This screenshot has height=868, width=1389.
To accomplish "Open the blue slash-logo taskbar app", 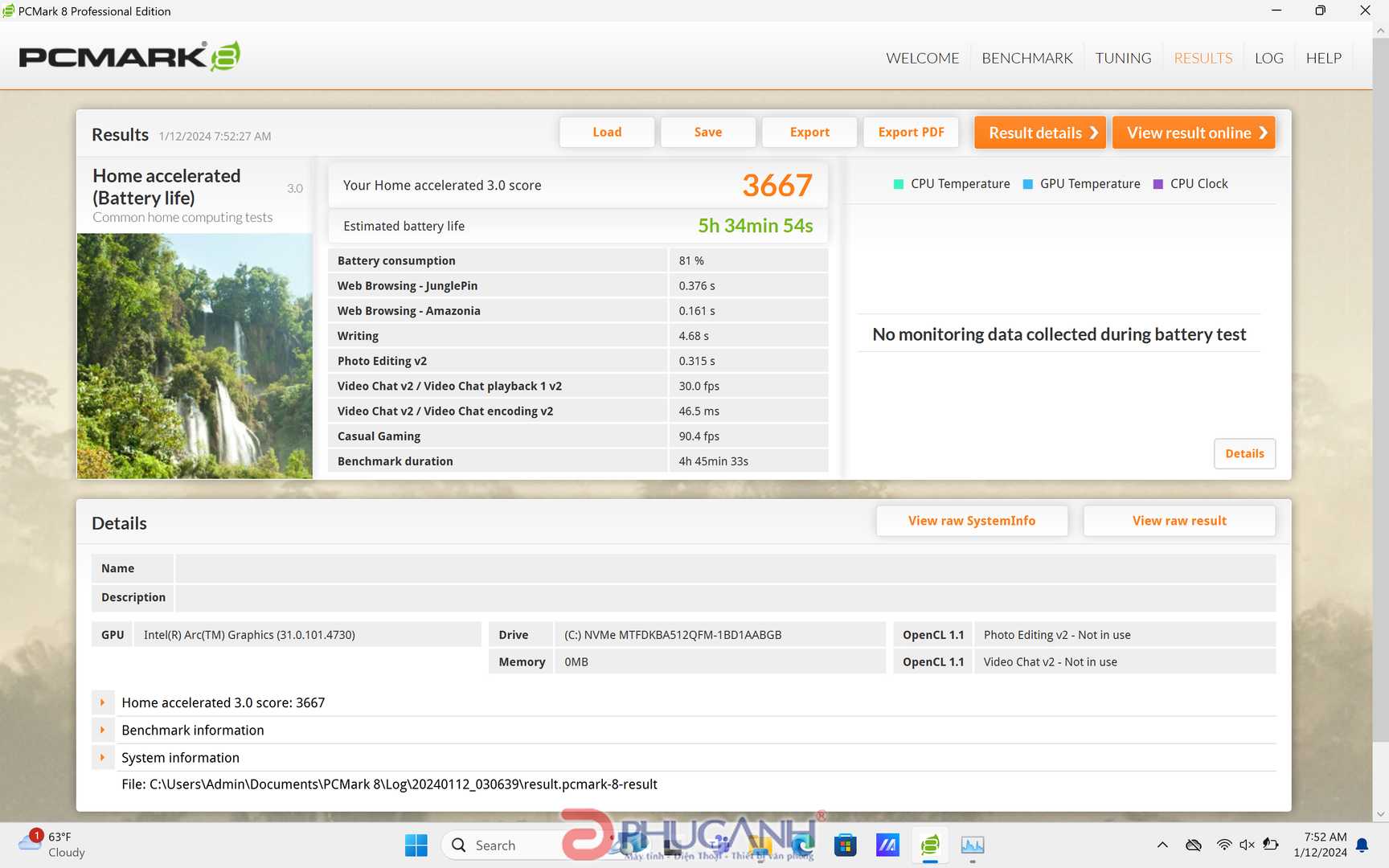I will tap(887, 845).
